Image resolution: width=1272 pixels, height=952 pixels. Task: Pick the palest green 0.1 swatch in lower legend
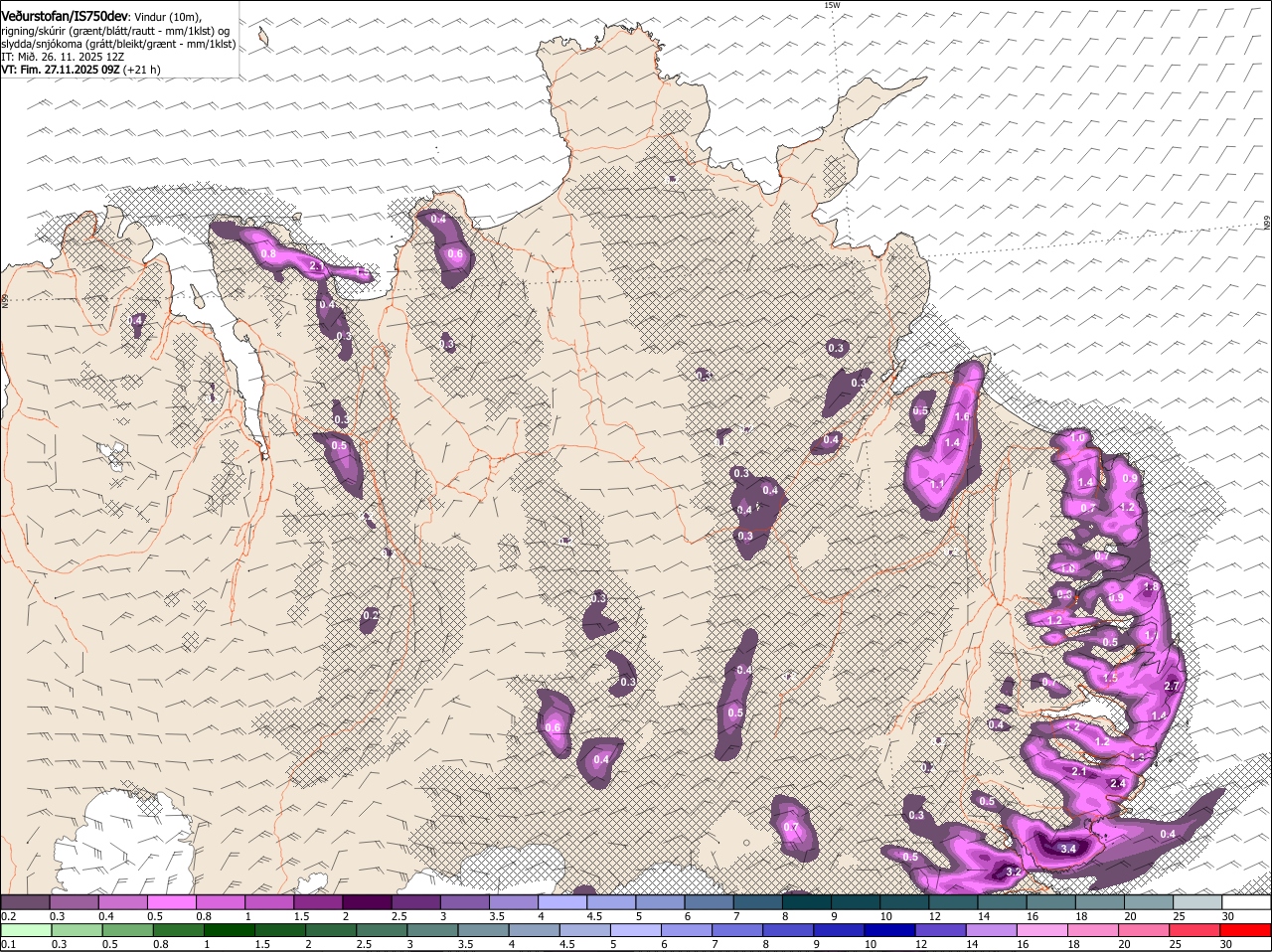coord(26,930)
